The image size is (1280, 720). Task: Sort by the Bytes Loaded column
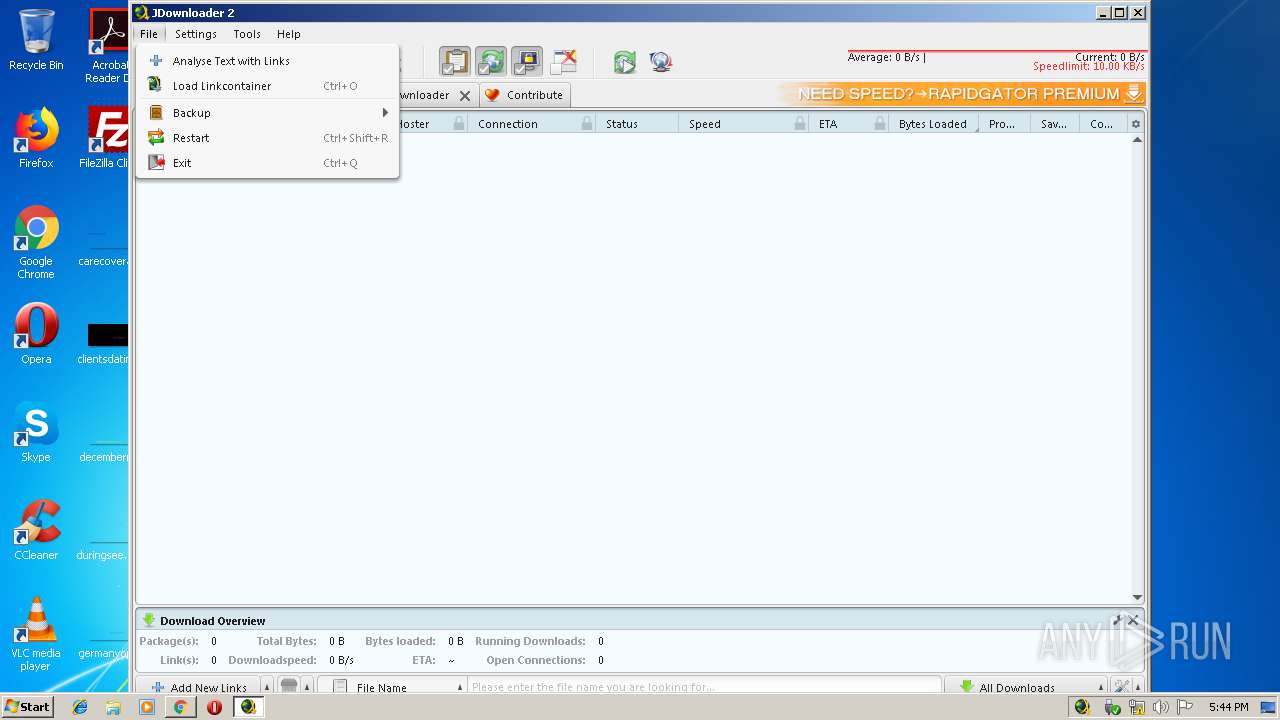tap(933, 124)
